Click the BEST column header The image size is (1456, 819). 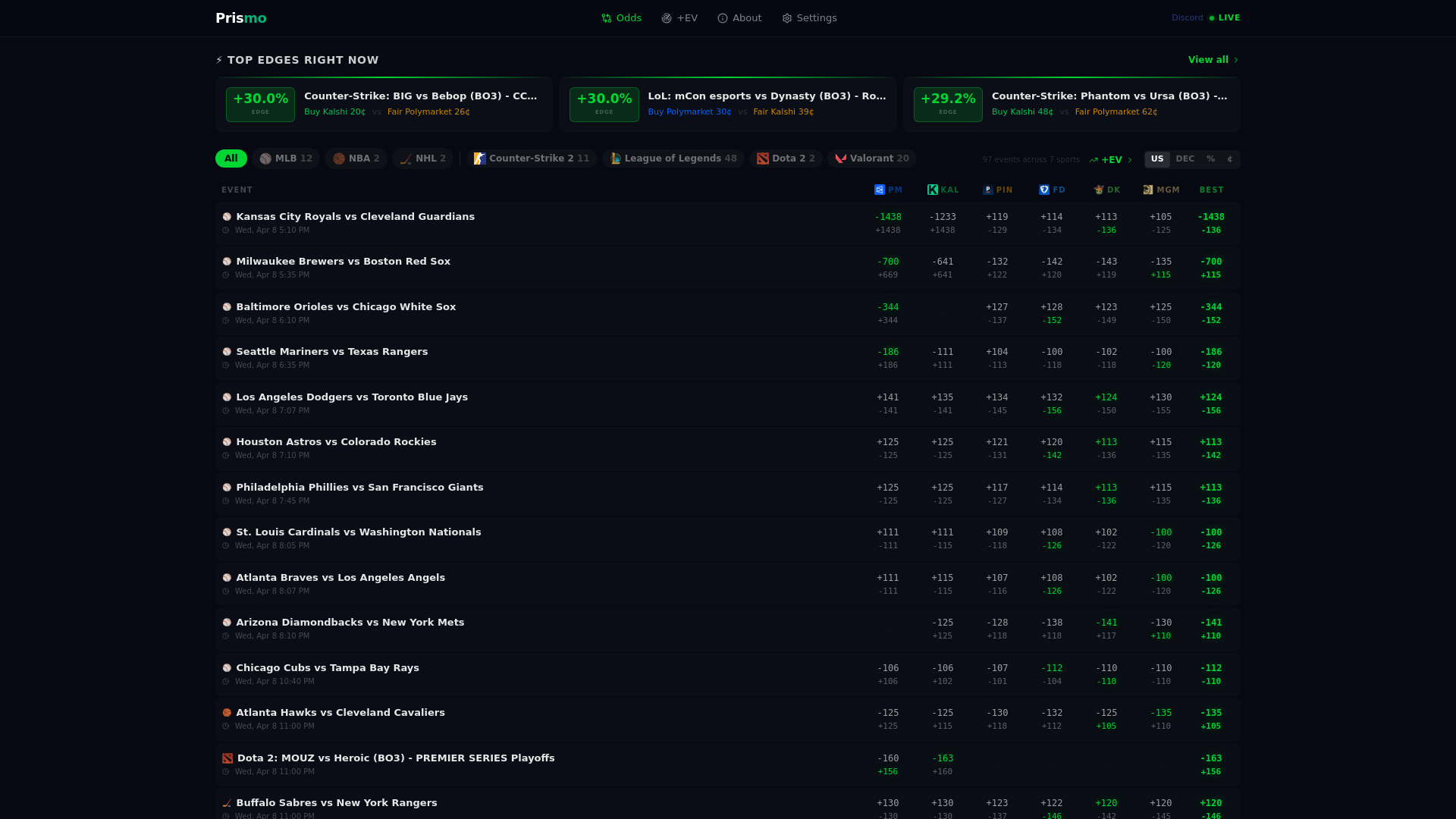(x=1211, y=190)
